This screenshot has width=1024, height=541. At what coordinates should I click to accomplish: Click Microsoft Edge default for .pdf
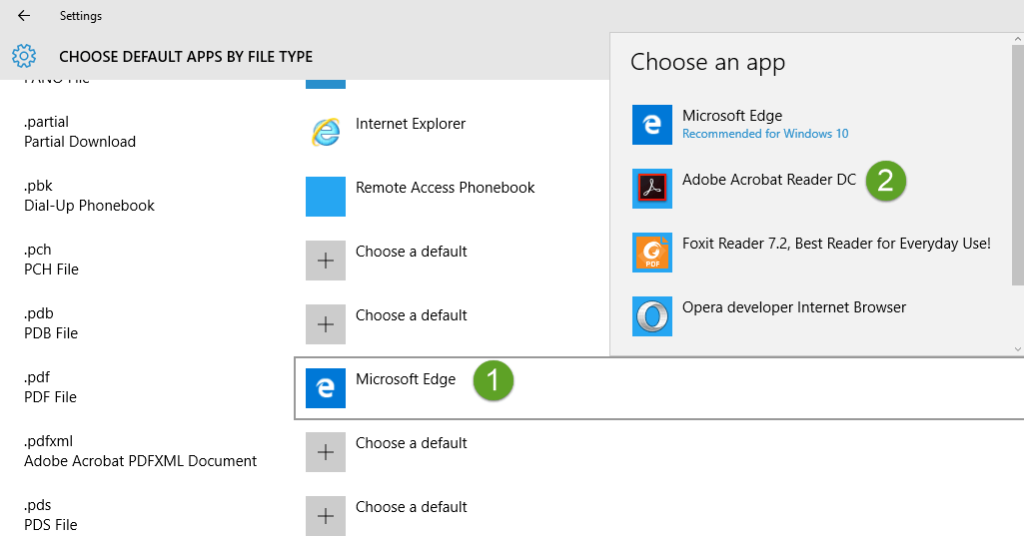point(406,379)
